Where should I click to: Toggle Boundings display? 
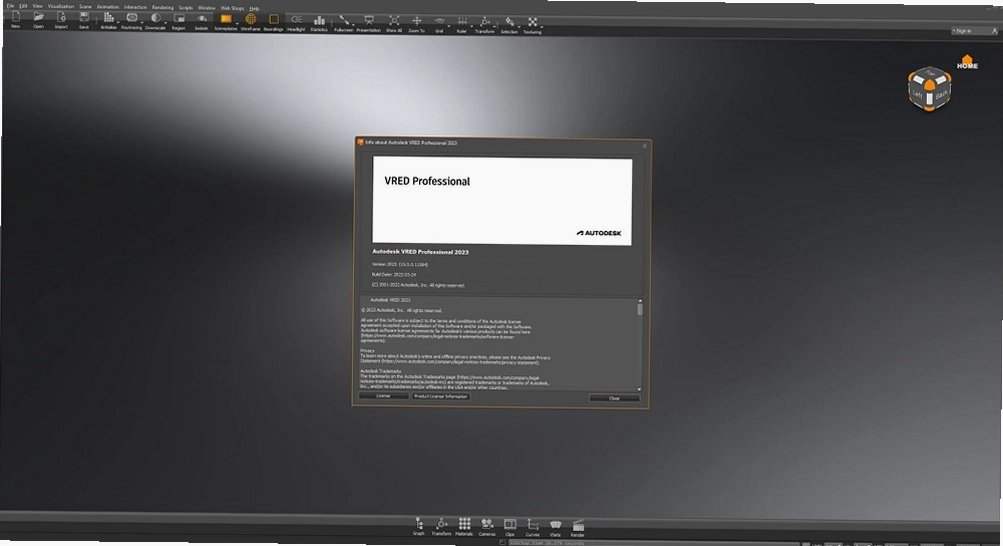tap(273, 21)
